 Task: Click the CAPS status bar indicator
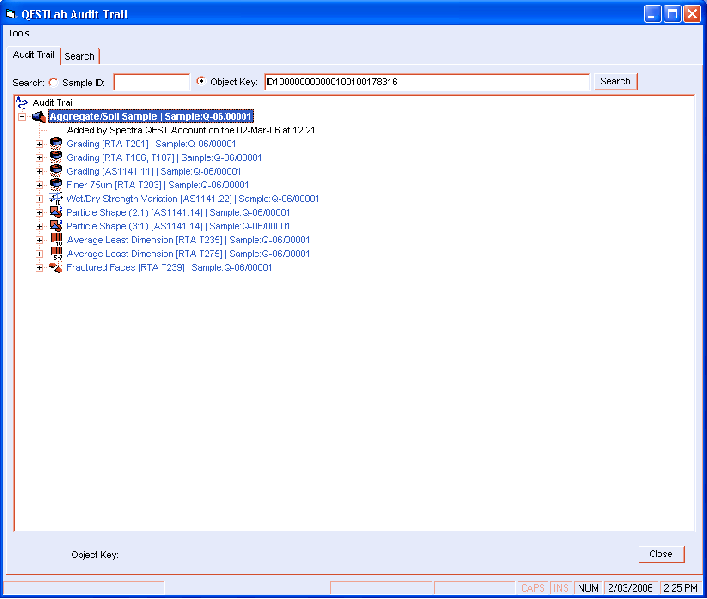click(x=533, y=588)
